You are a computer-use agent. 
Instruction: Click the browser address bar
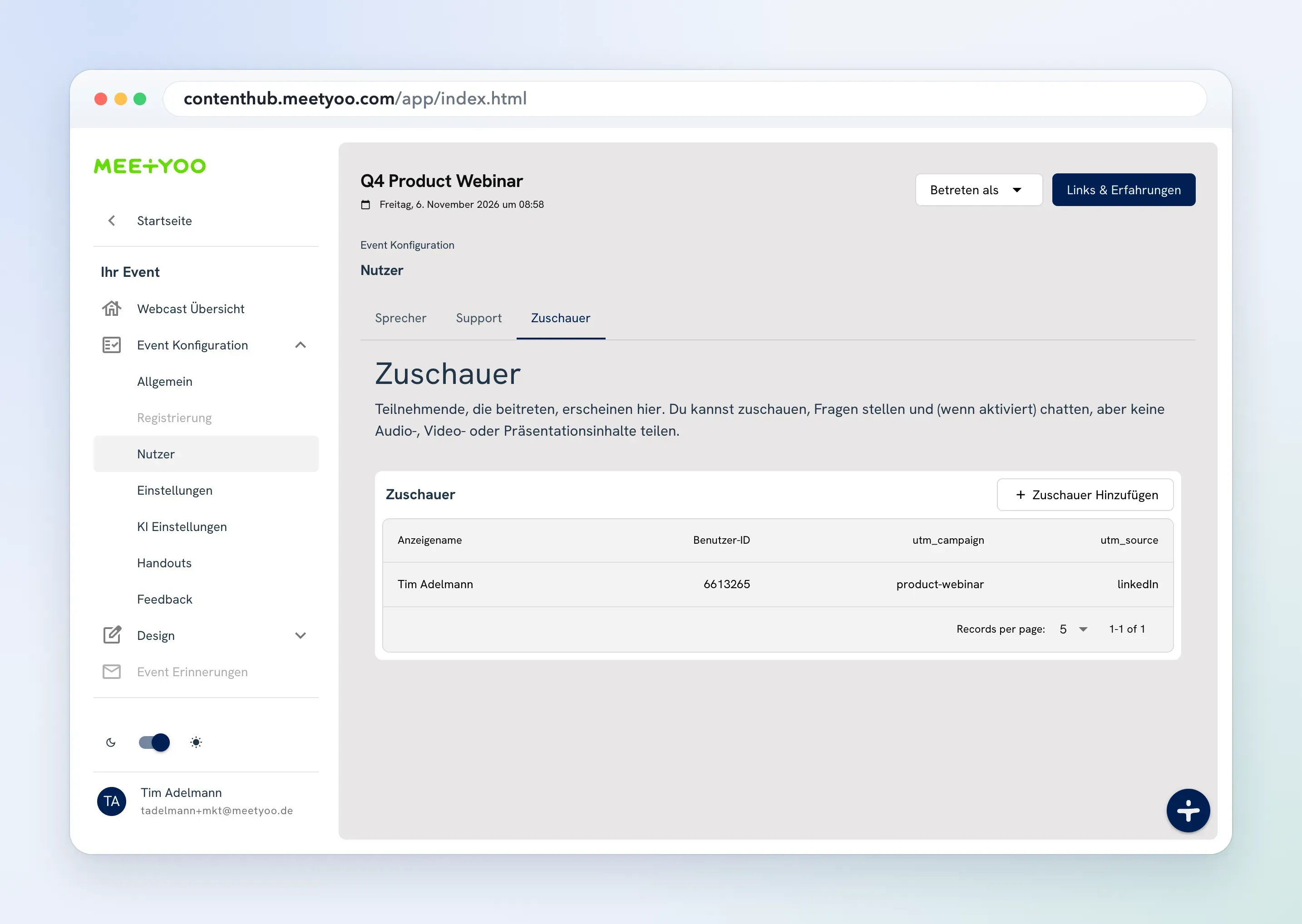[685, 99]
